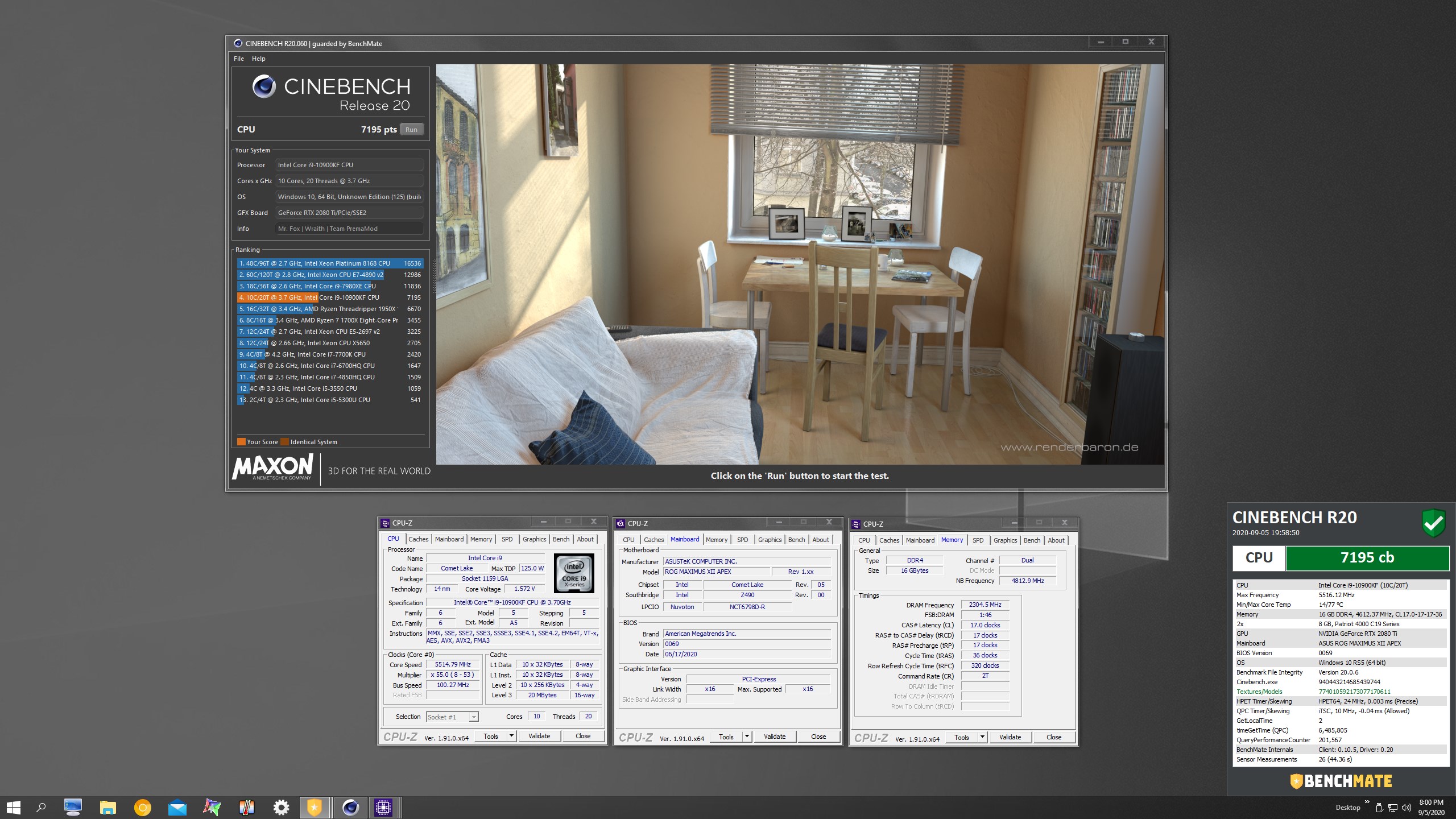This screenshot has height=819, width=1456.
Task: Click the safely remove USB tray icon
Action: point(1379,808)
